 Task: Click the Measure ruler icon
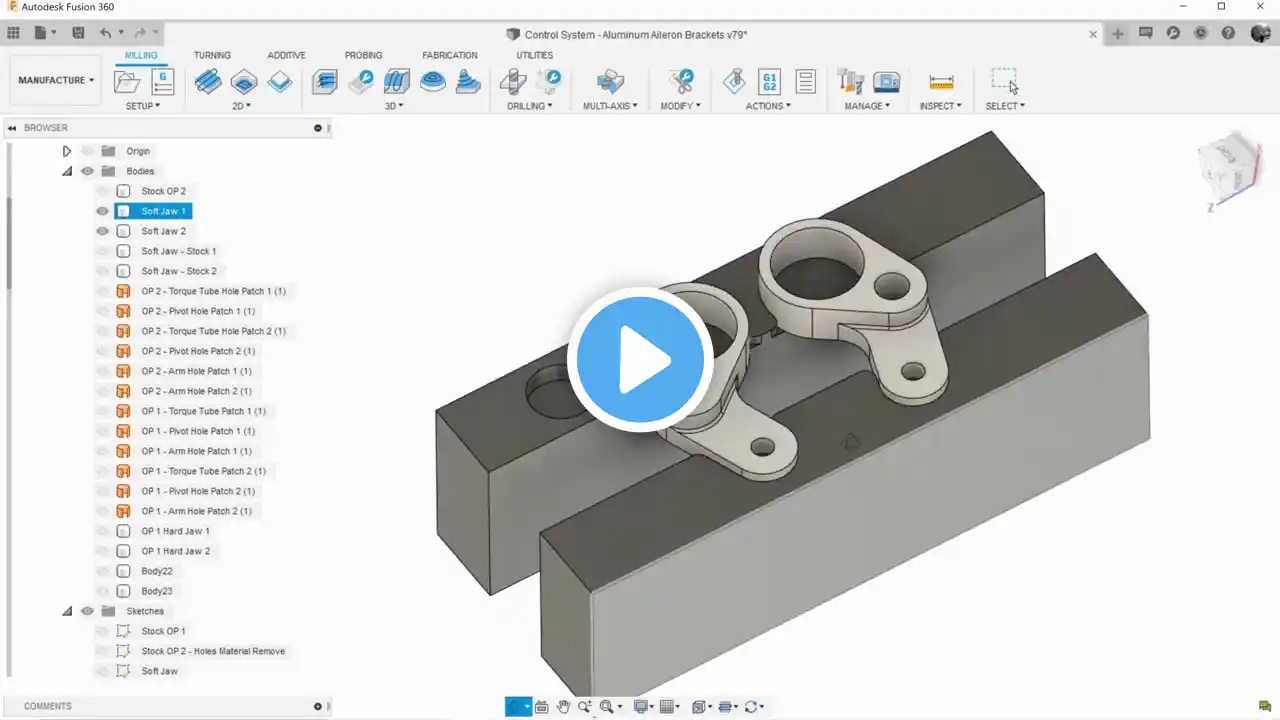[941, 81]
